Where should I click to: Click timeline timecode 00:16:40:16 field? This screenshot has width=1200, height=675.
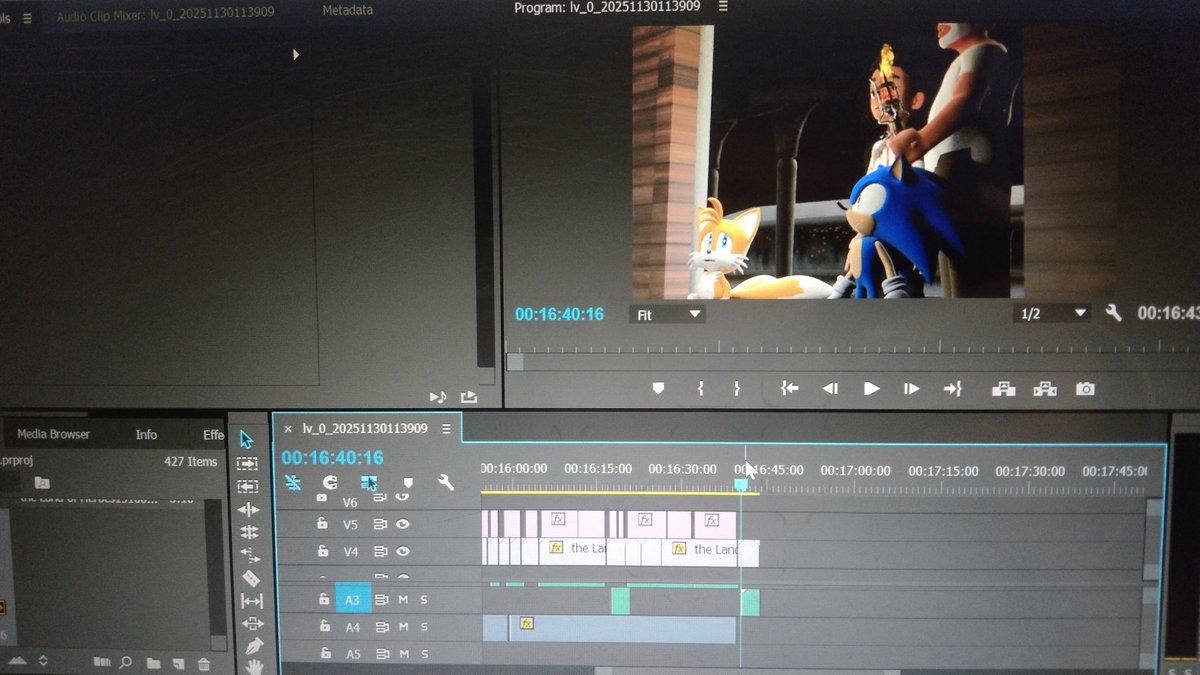[332, 458]
